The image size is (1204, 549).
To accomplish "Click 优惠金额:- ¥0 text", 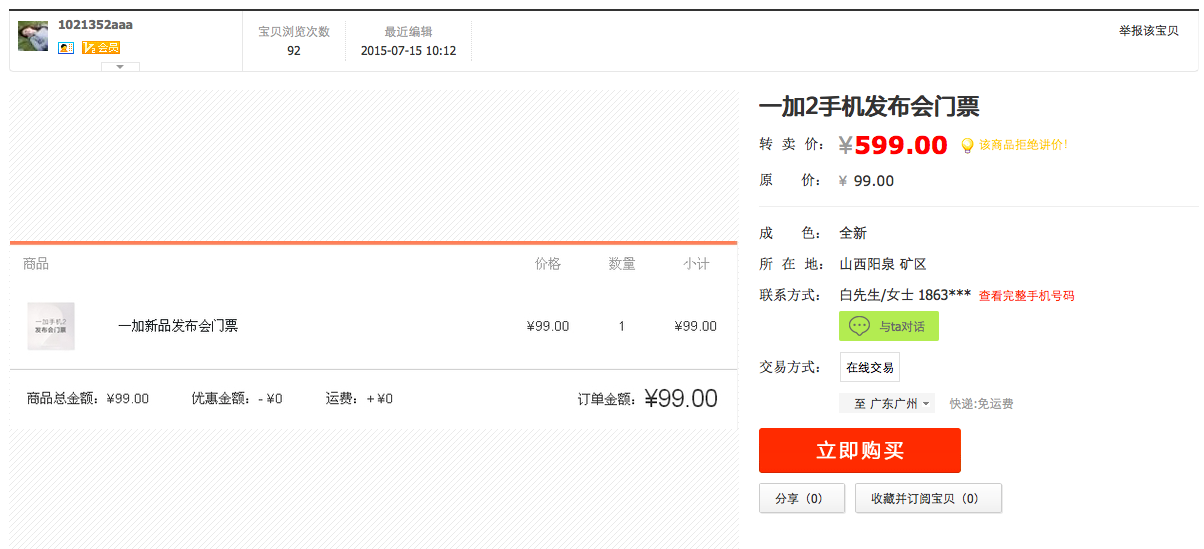I will coord(237,398).
